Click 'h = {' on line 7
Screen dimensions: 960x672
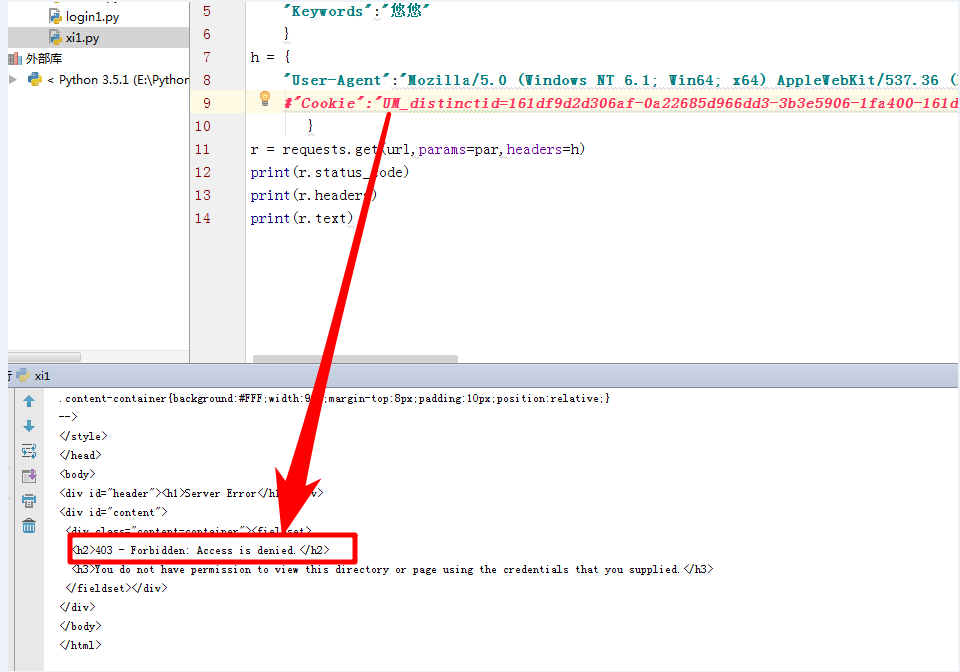270,58
